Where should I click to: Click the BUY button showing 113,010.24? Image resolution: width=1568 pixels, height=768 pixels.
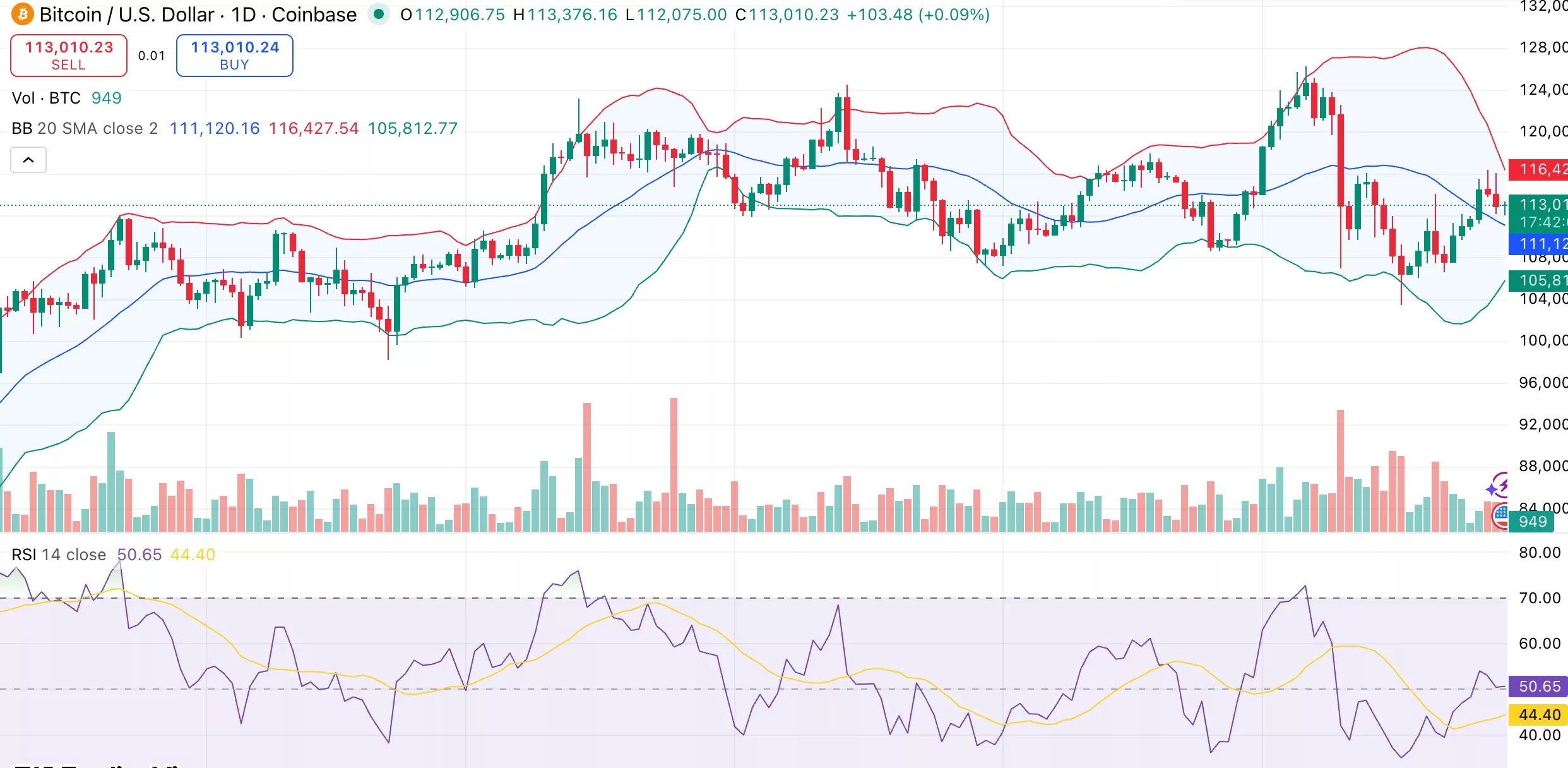(234, 56)
